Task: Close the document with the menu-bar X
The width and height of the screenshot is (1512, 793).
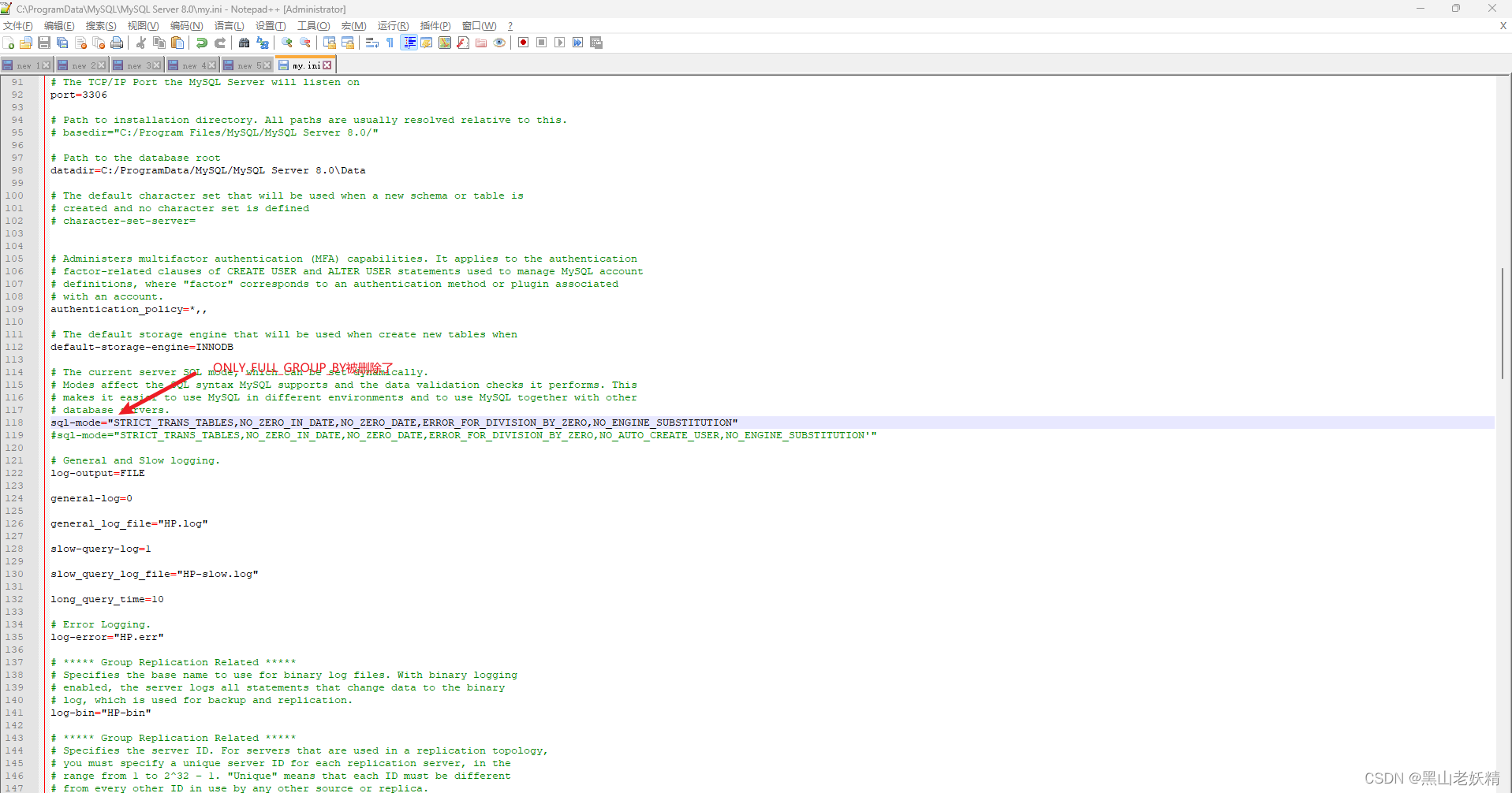Action: [x=1503, y=26]
